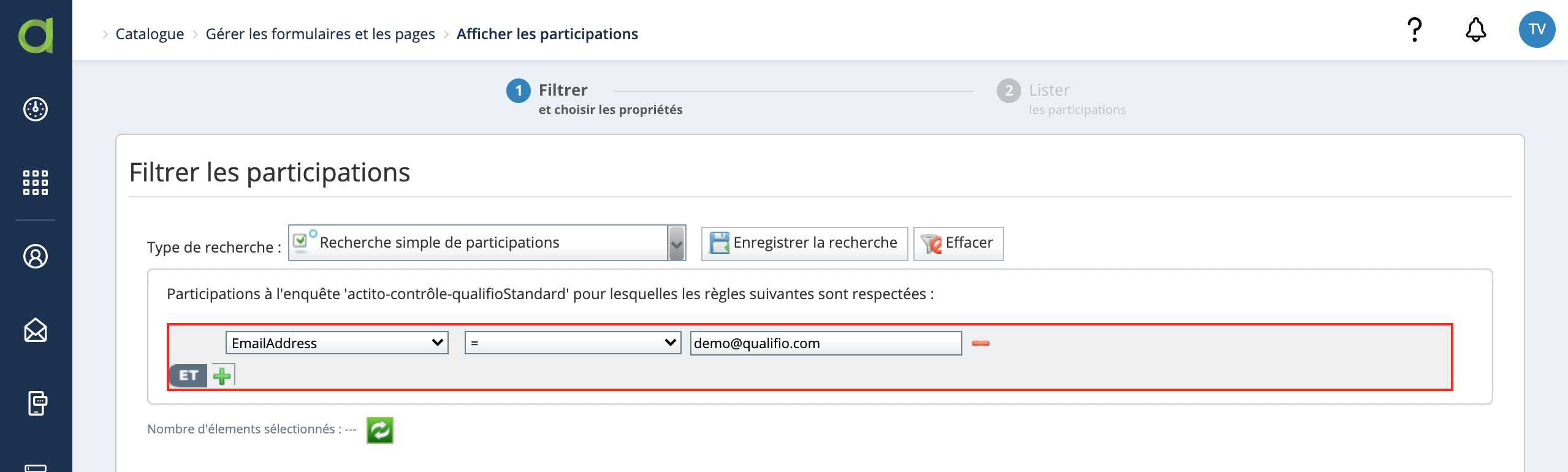
Task: Remove the EmailAddress rule with red minus
Action: pos(981,343)
